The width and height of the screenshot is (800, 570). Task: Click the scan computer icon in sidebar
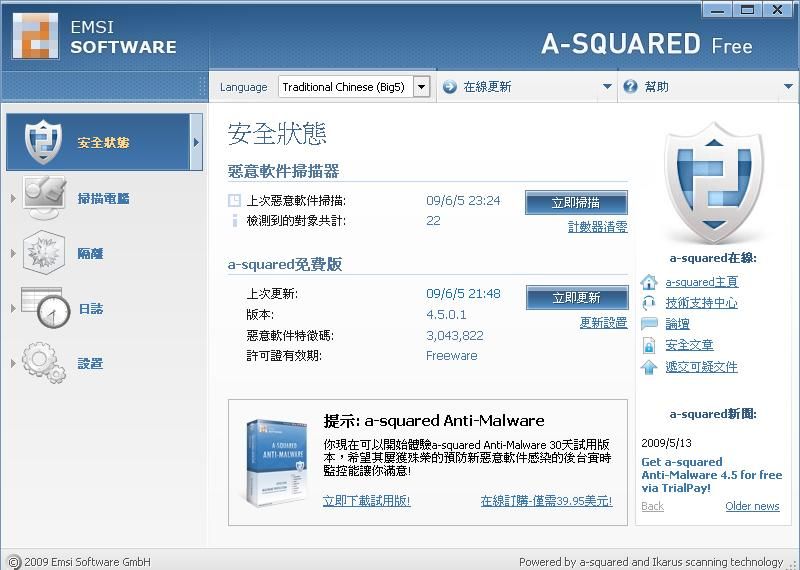click(45, 198)
